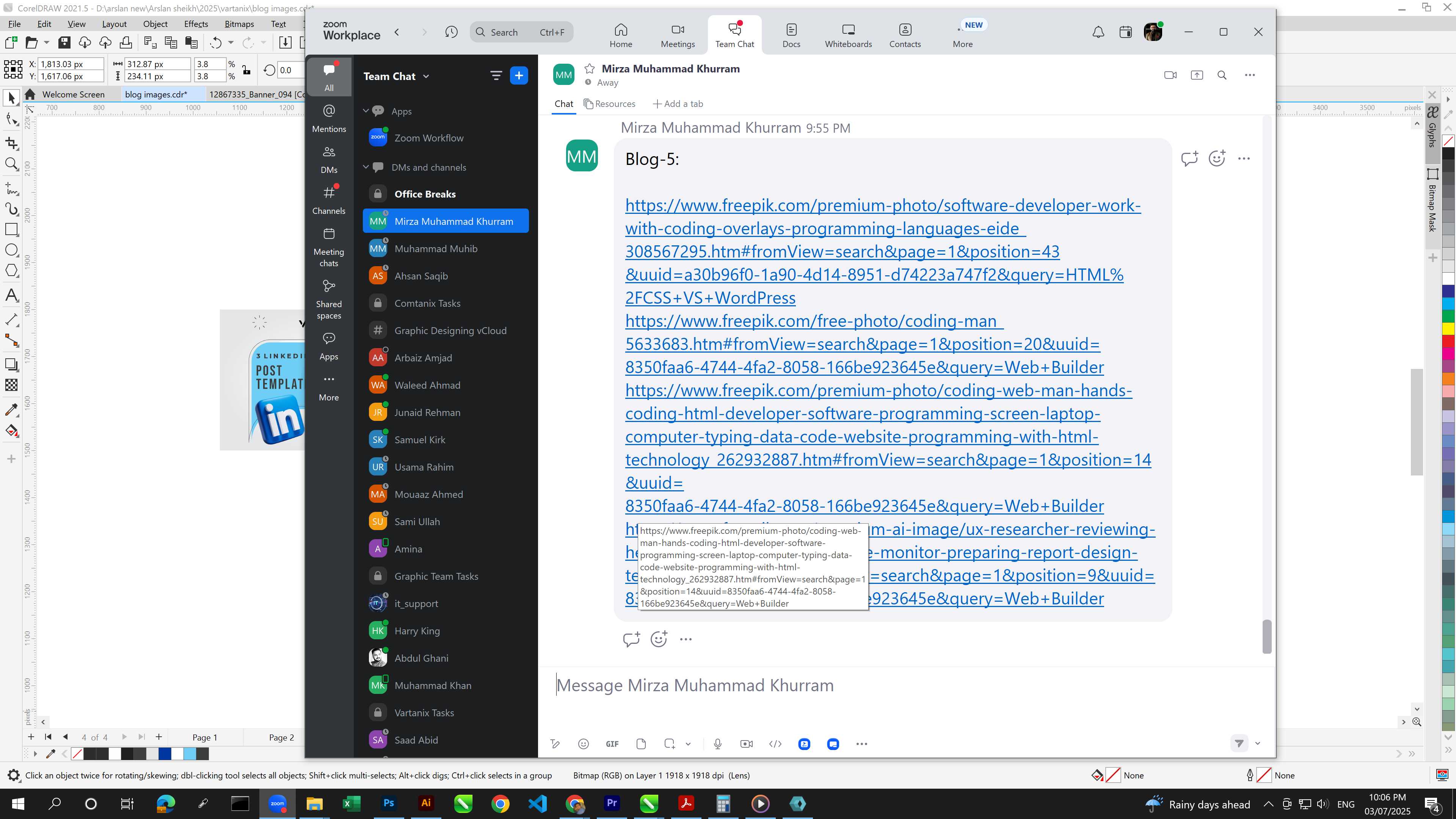Switch to the Docs tab in Zoom
The height and width of the screenshot is (819, 1456).
tap(791, 35)
